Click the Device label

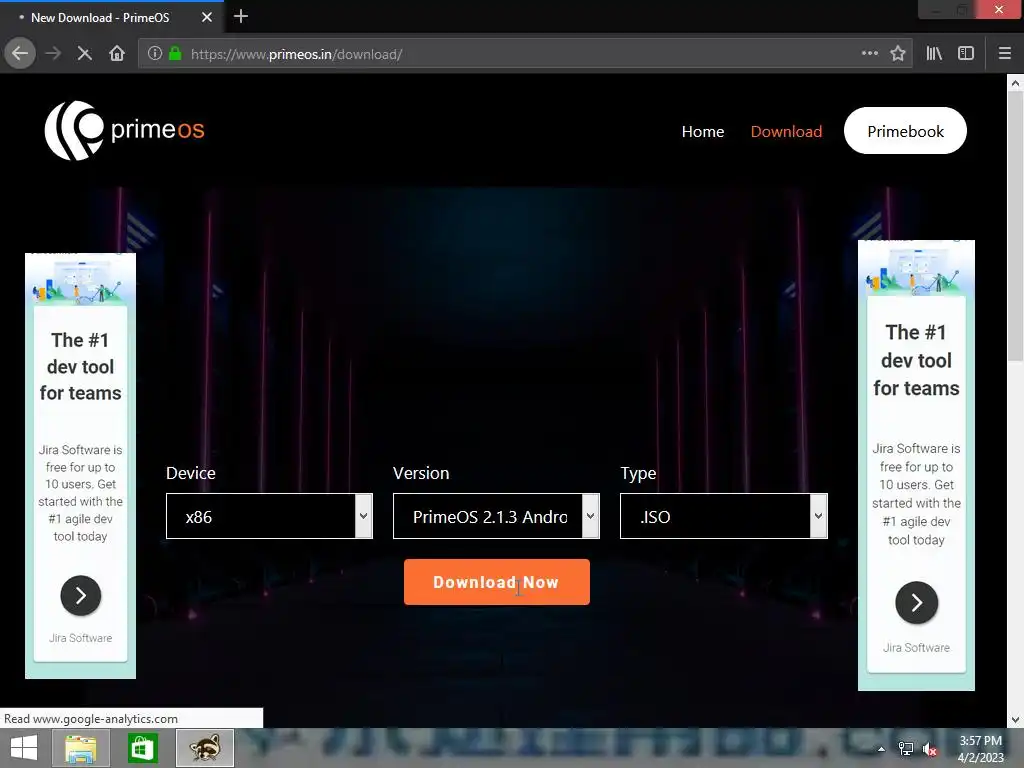click(x=191, y=473)
